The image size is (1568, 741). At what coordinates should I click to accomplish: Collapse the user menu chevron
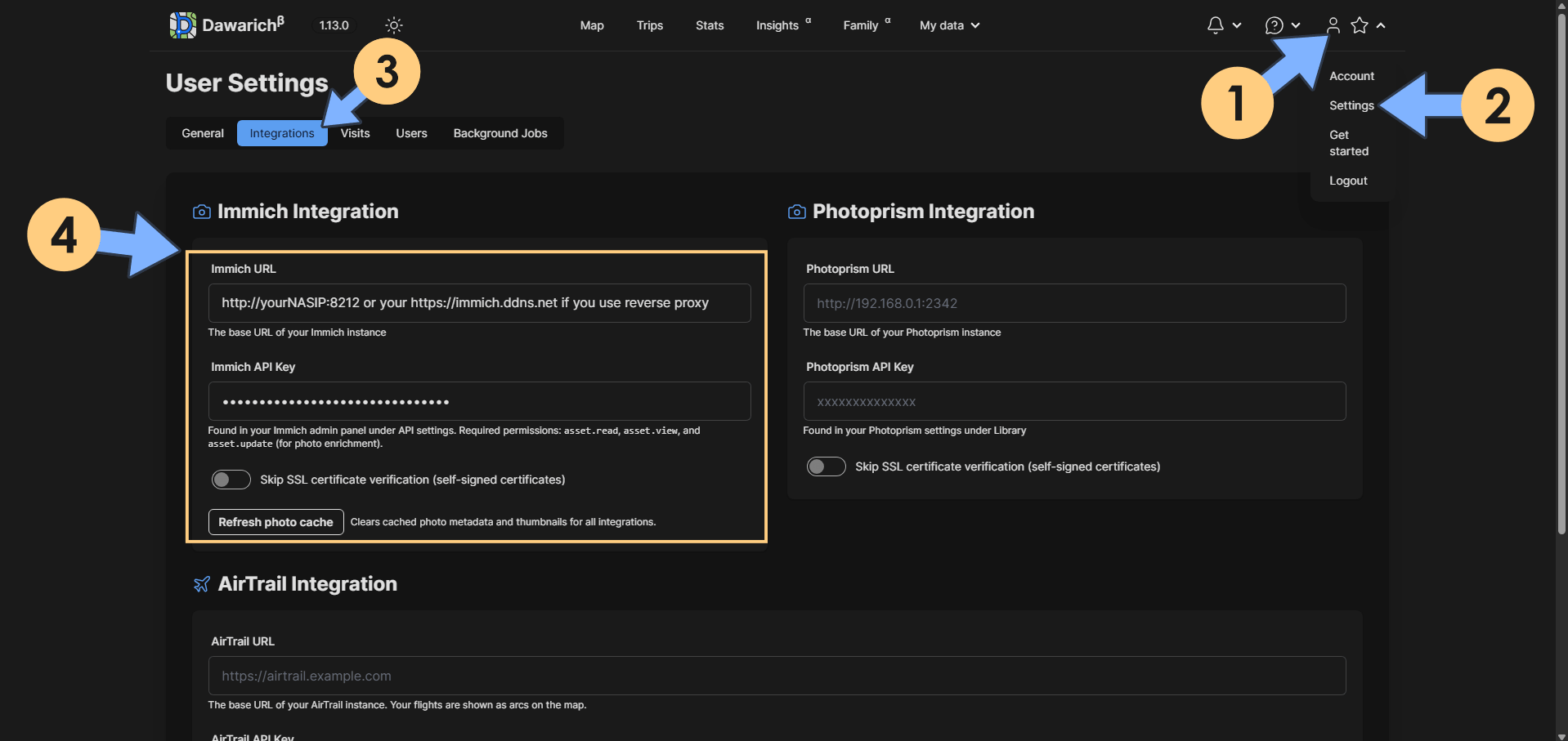click(1381, 25)
